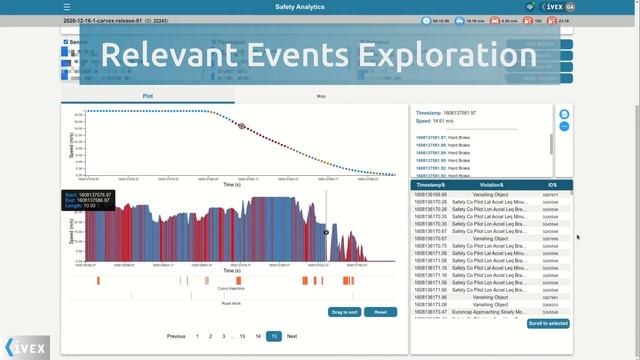
Task: Click the 1608137581.88 Hard Brake event
Action: (x=443, y=145)
